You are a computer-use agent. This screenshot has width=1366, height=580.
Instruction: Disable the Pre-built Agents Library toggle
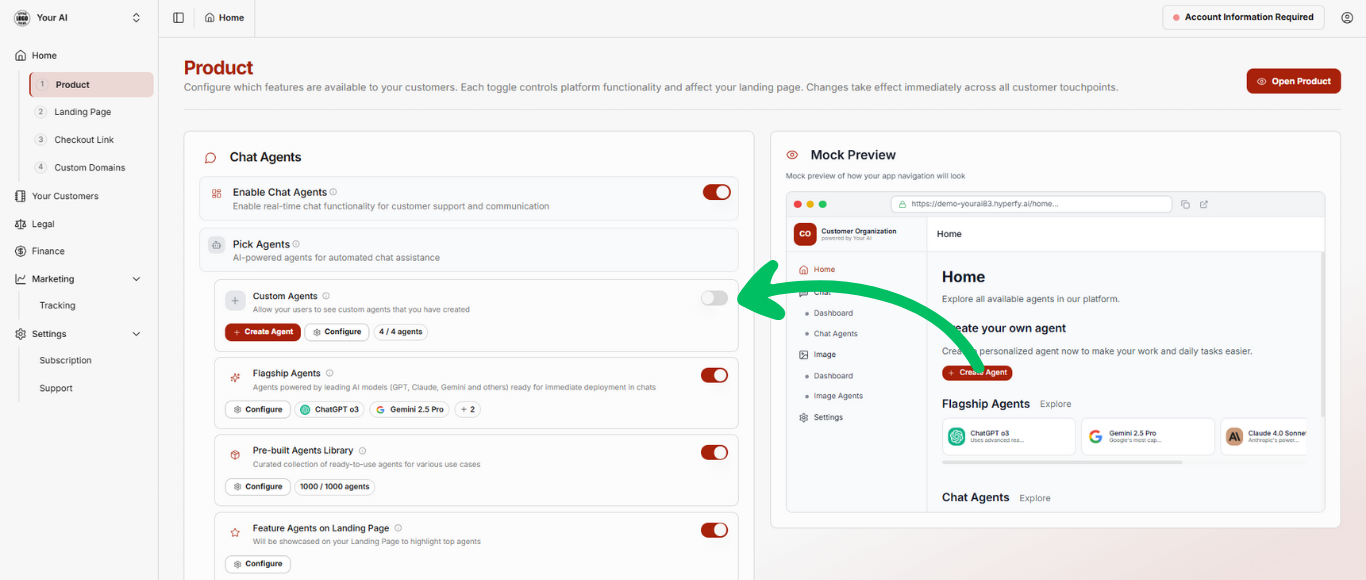point(714,452)
